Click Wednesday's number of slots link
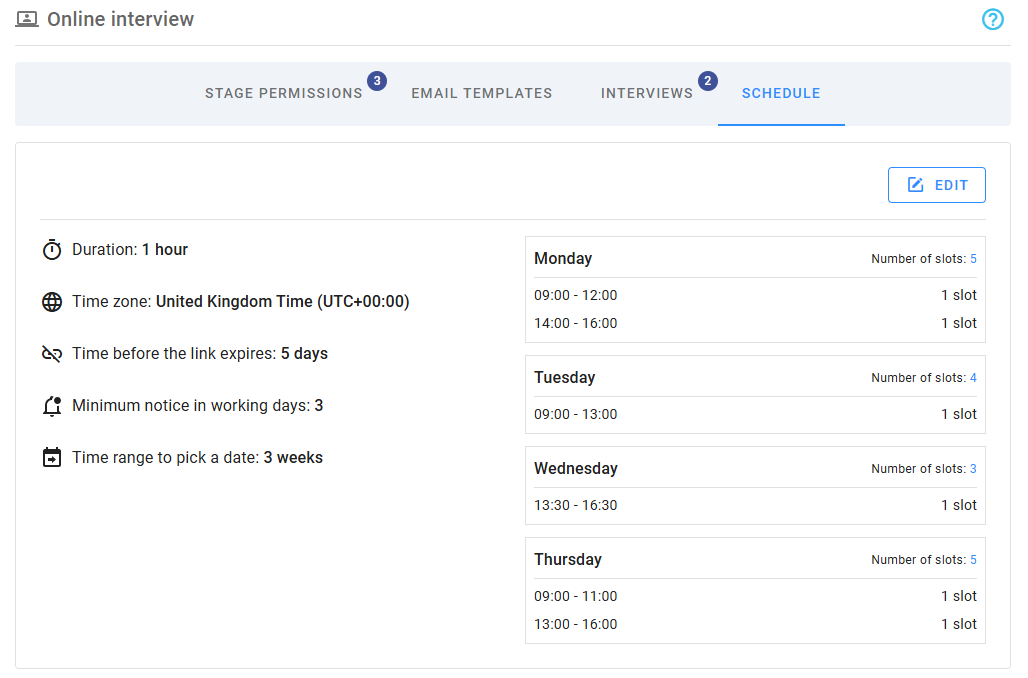 point(972,468)
